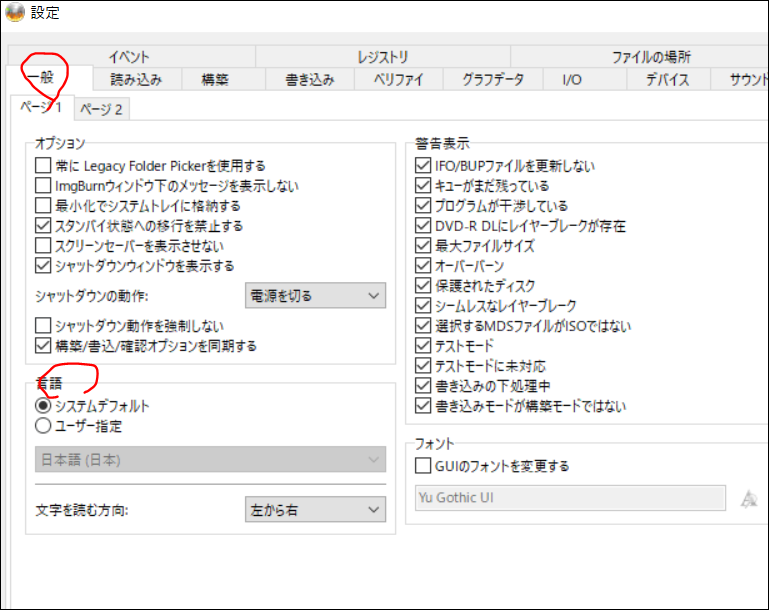Uncheck シームレスなレイヤーブレーク warning
Image resolution: width=769 pixels, height=610 pixels.
[x=423, y=306]
